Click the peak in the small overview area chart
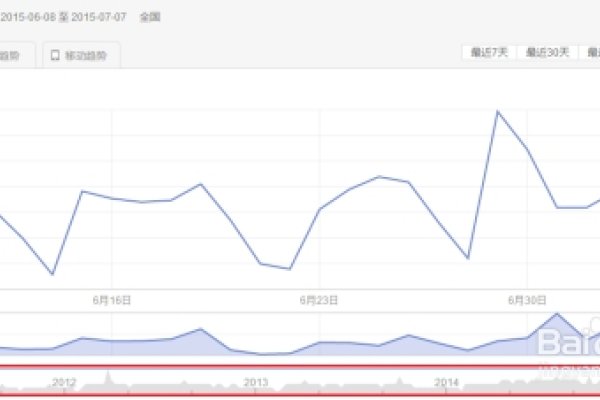 coord(557,314)
